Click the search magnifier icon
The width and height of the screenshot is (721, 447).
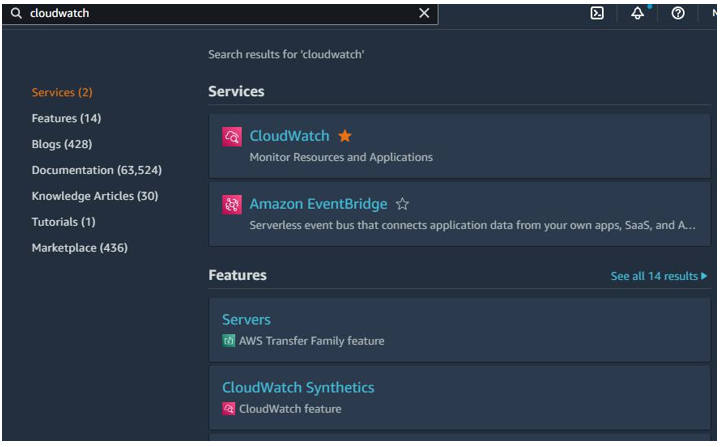click(x=16, y=13)
